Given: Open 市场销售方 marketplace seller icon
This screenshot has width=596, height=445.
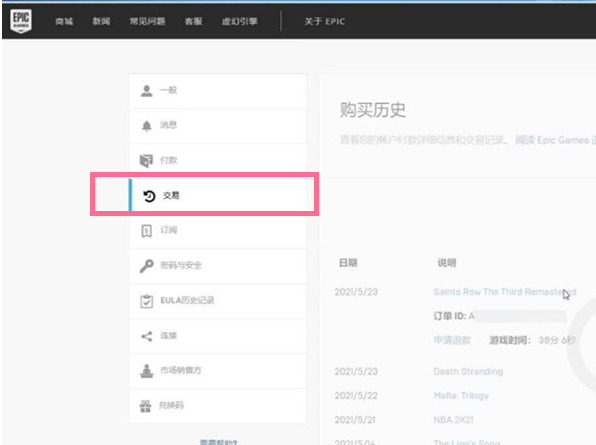Looking at the screenshot, I should pos(146,371).
